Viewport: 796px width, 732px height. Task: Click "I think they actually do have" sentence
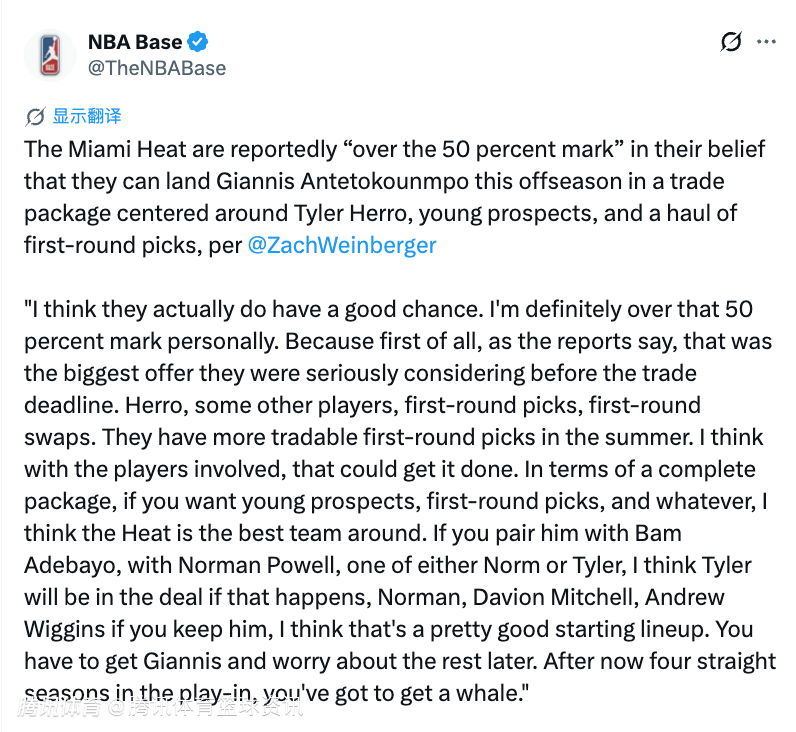pos(160,309)
